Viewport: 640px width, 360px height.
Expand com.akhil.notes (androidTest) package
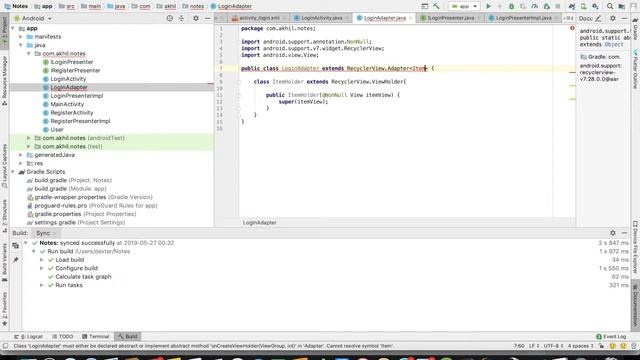29,138
